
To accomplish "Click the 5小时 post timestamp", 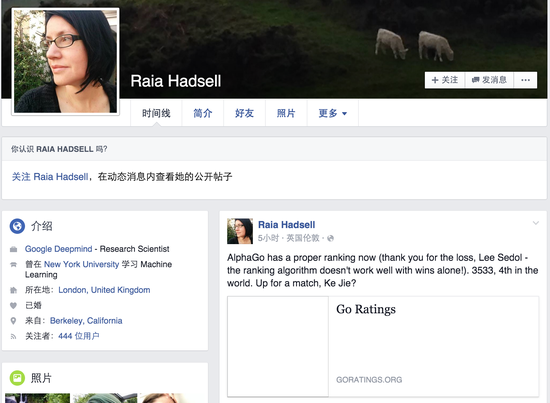I will pyautogui.click(x=268, y=239).
